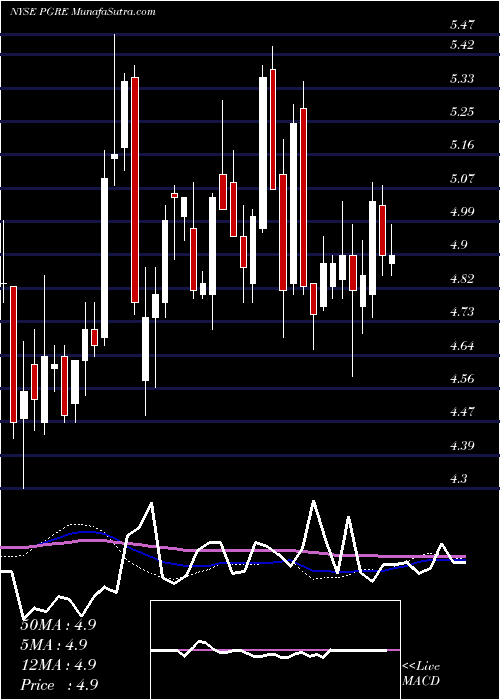
Task: Click the 4.47 price axis label
Action: click(x=462, y=411)
